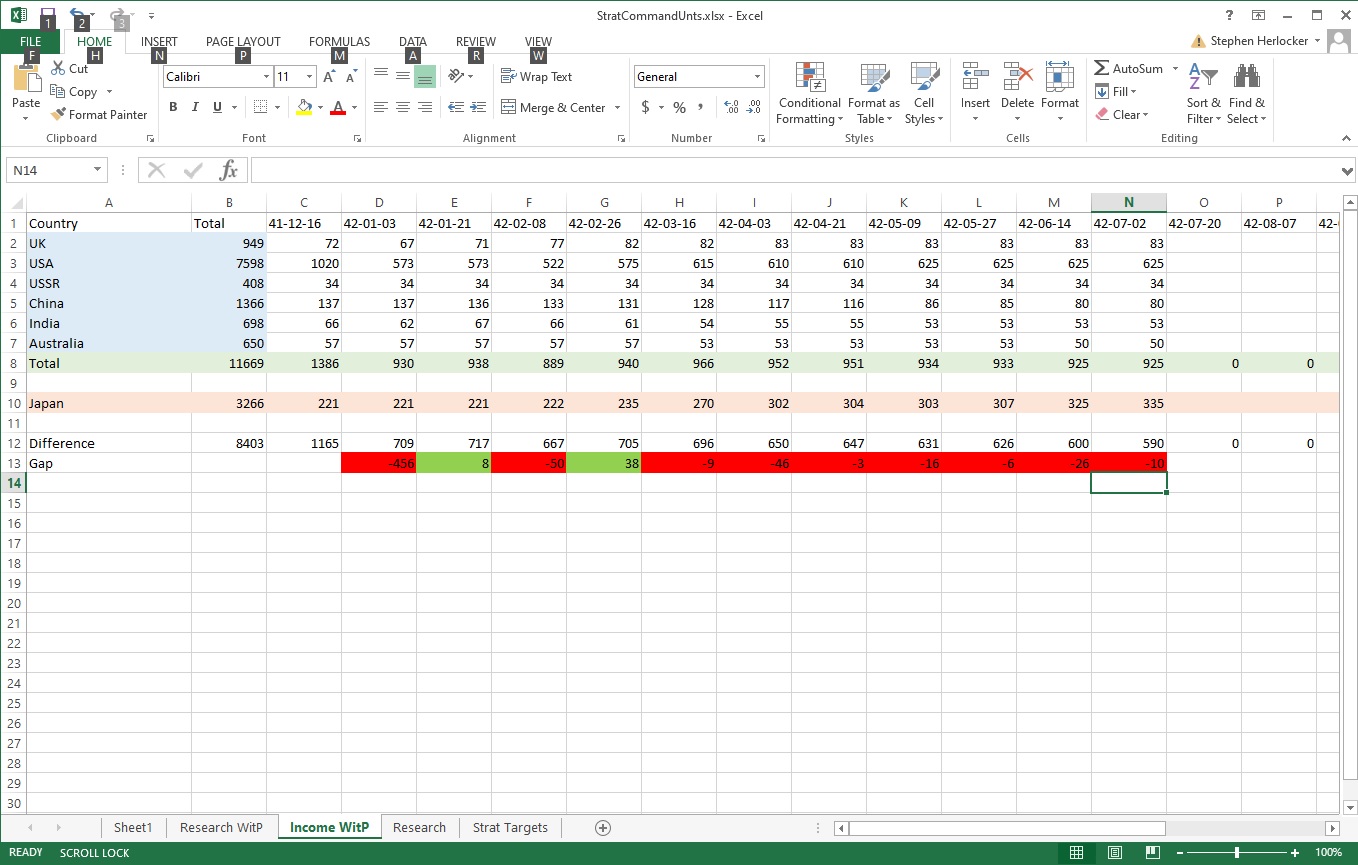Increase the cell indent
The width and height of the screenshot is (1358, 865).
[478, 107]
